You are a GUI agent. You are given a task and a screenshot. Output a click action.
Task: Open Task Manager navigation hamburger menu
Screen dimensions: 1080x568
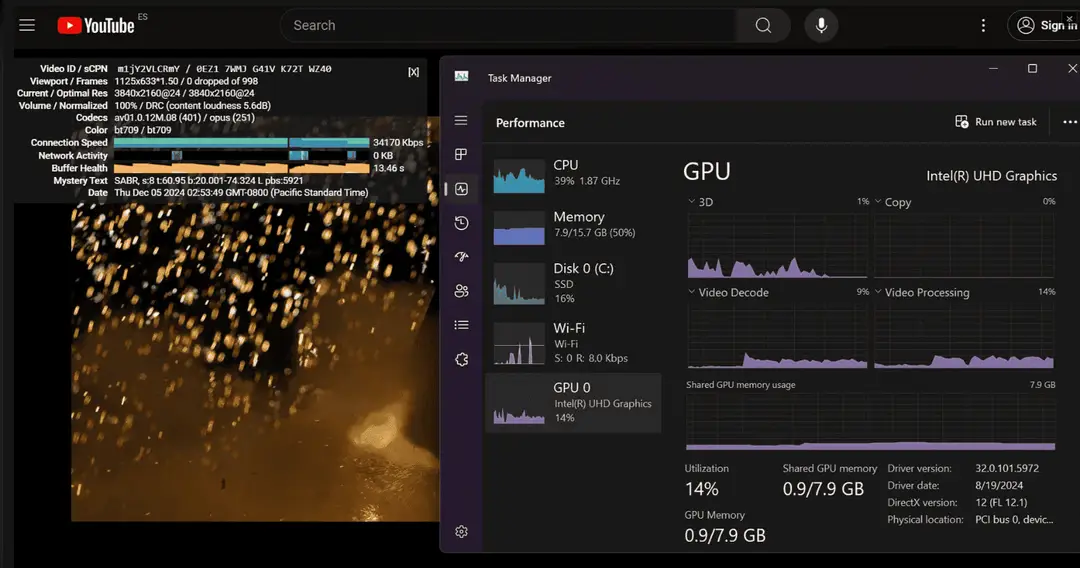coord(461,120)
